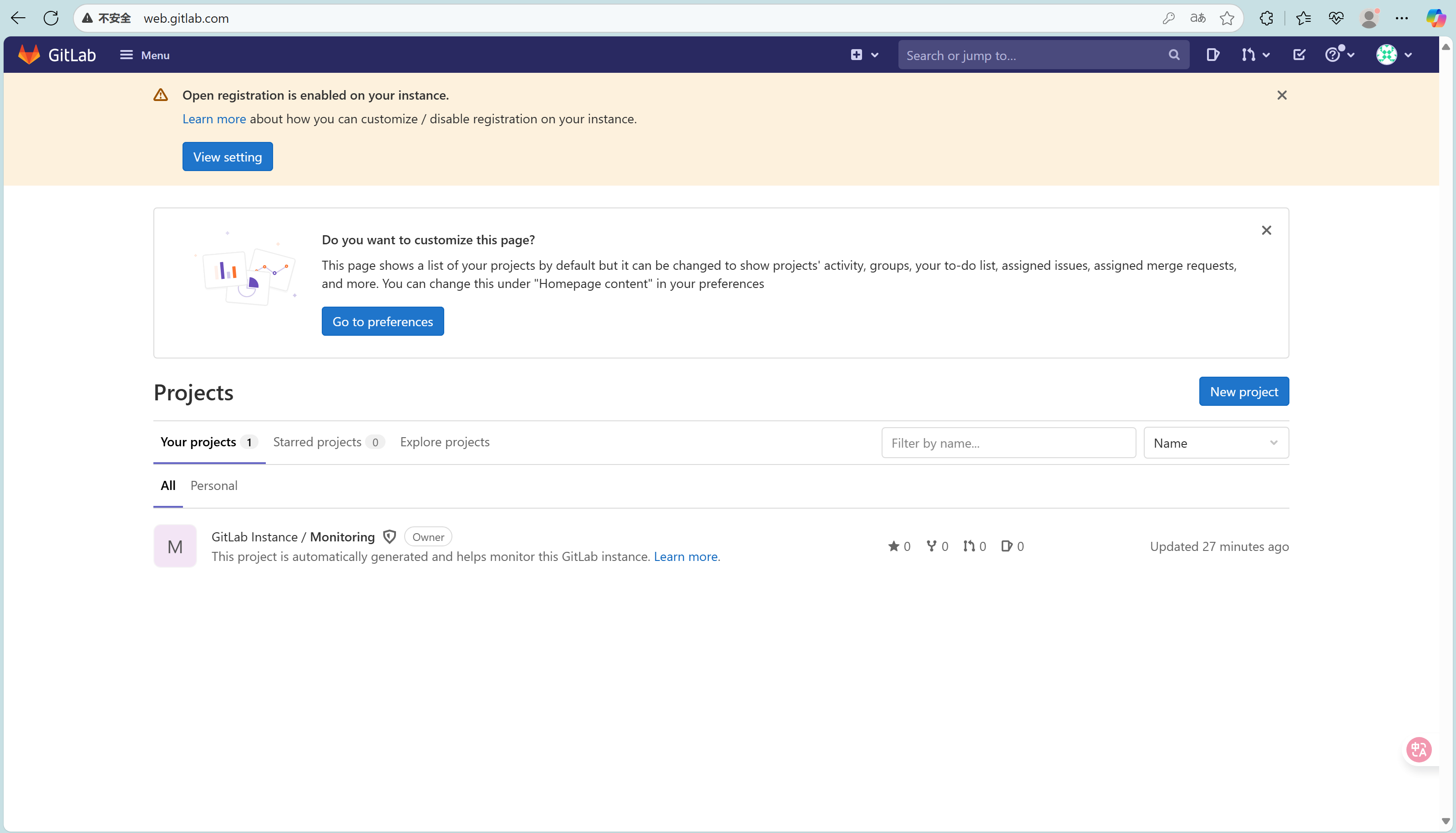The width and height of the screenshot is (1456, 833).
Task: Close the customize this page card
Action: pos(1267,230)
